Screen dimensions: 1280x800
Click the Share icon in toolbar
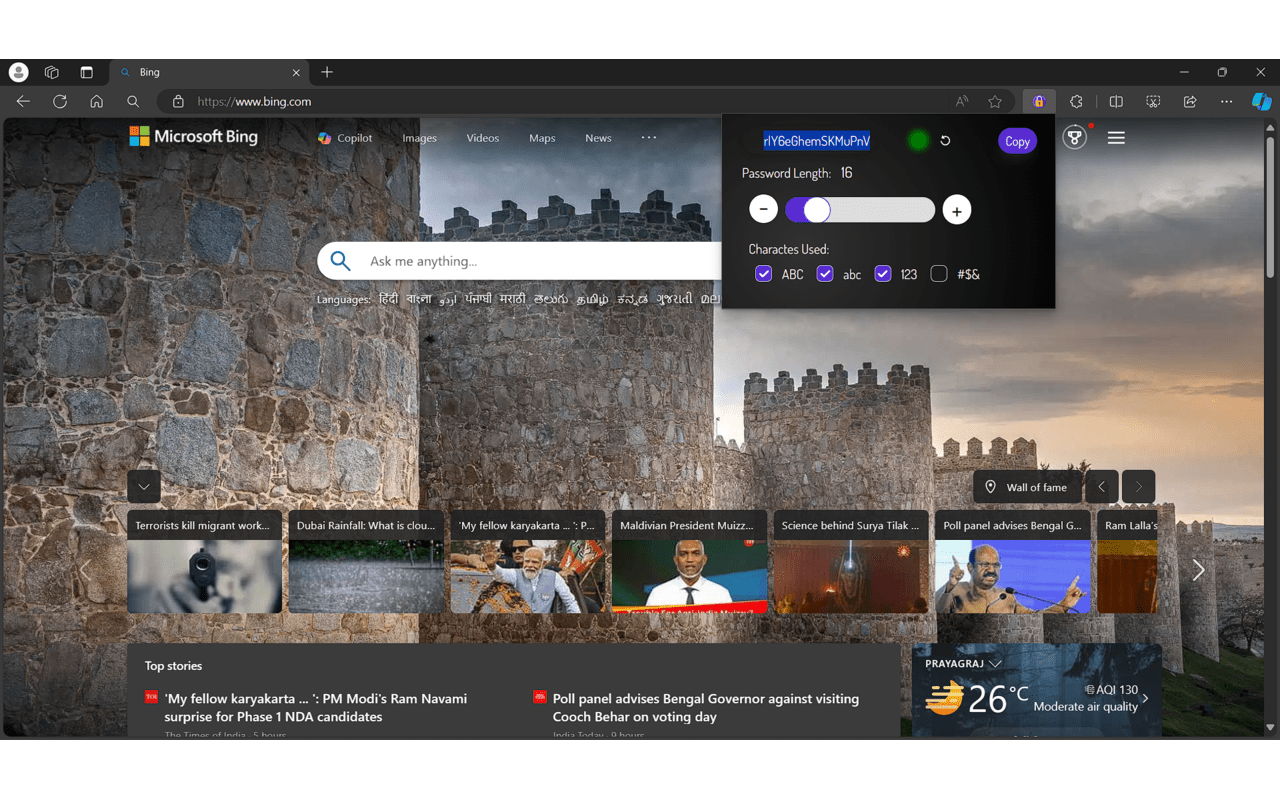[1190, 101]
